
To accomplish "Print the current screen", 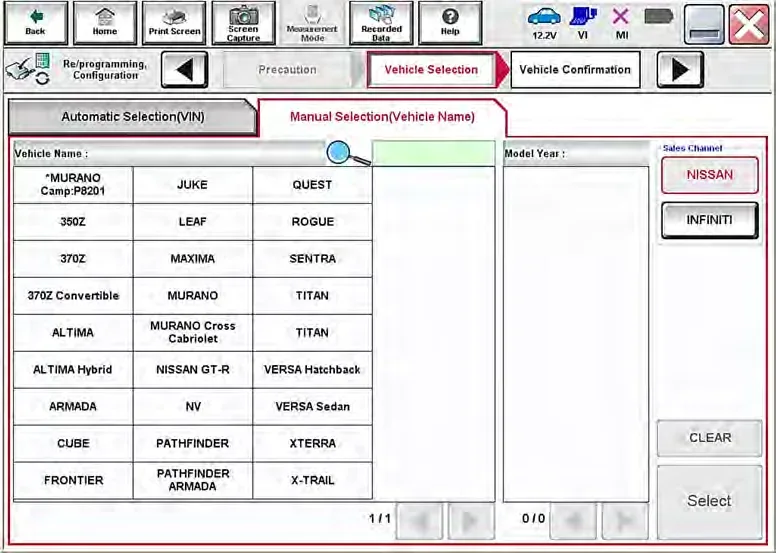I will pyautogui.click(x=174, y=23).
